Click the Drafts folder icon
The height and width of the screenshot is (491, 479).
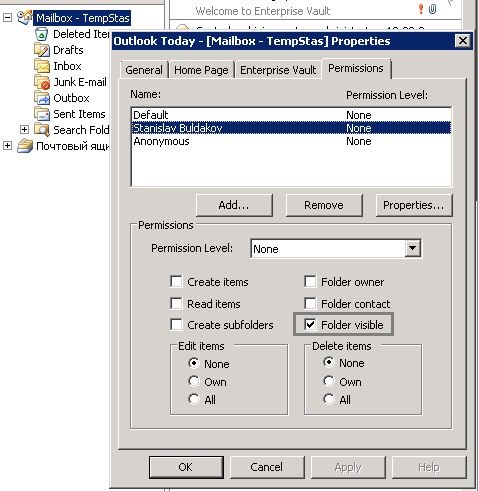pyautogui.click(x=42, y=50)
